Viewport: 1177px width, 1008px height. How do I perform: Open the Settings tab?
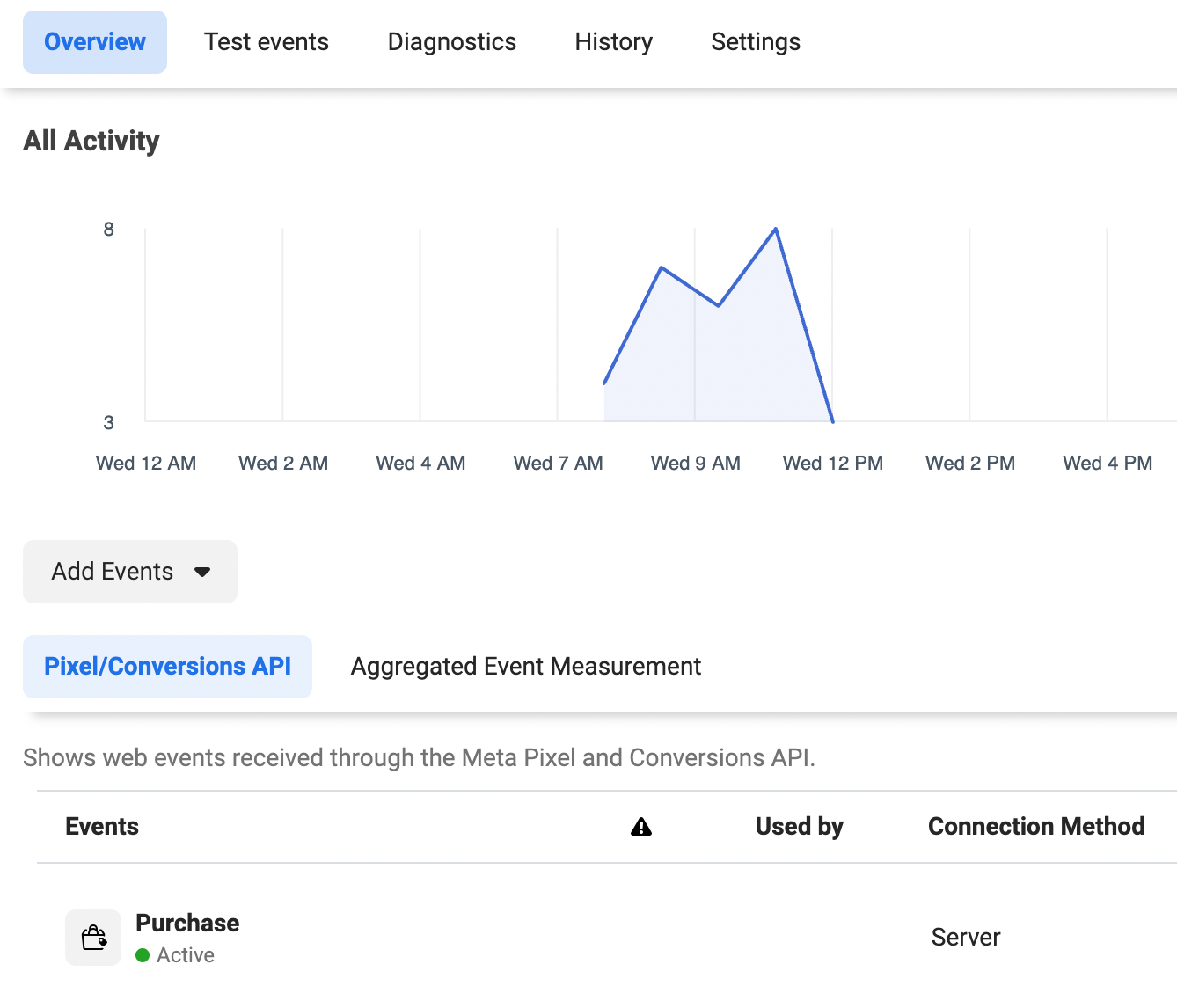pos(755,42)
